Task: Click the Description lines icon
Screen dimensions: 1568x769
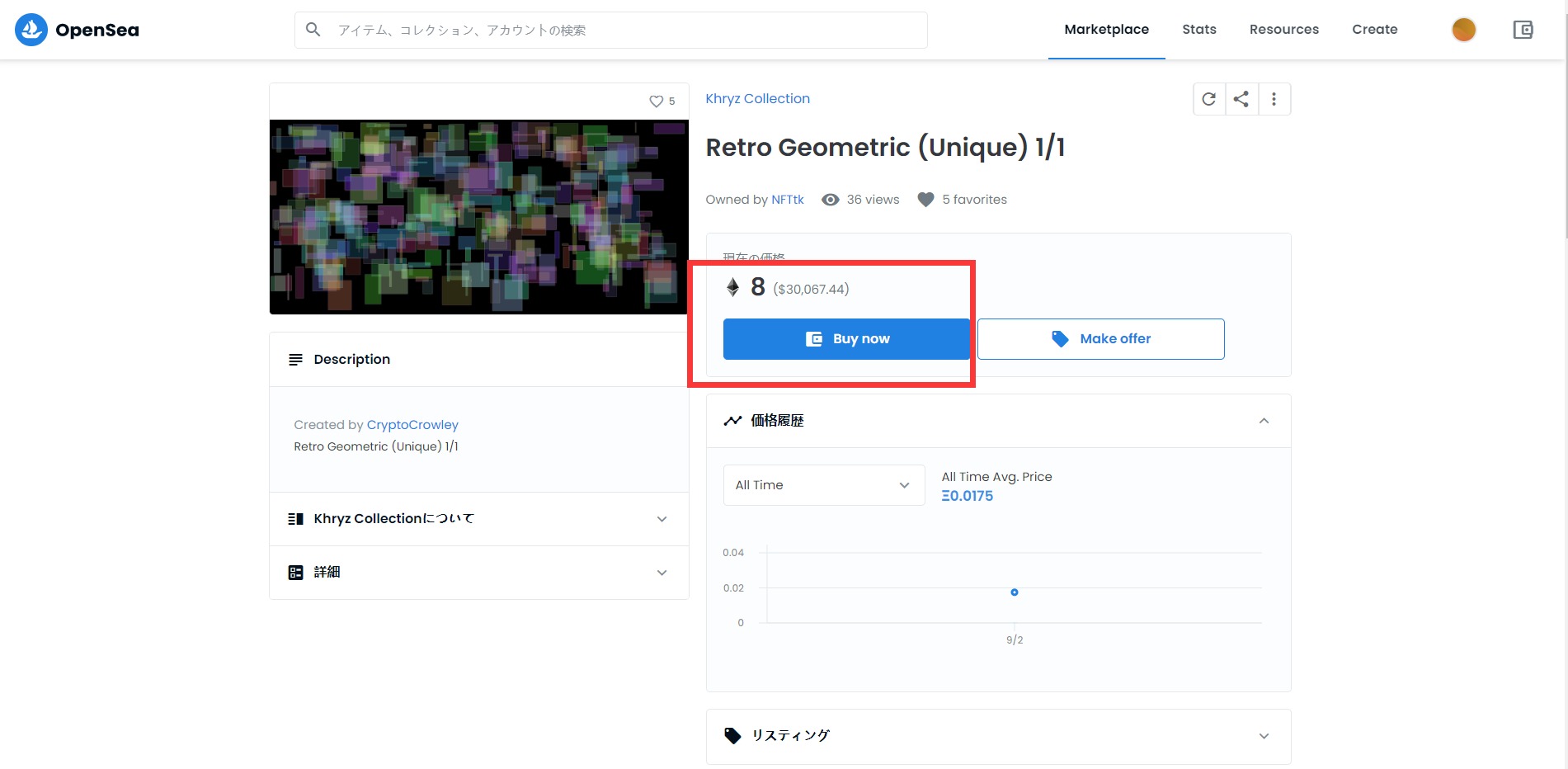Action: coord(295,360)
